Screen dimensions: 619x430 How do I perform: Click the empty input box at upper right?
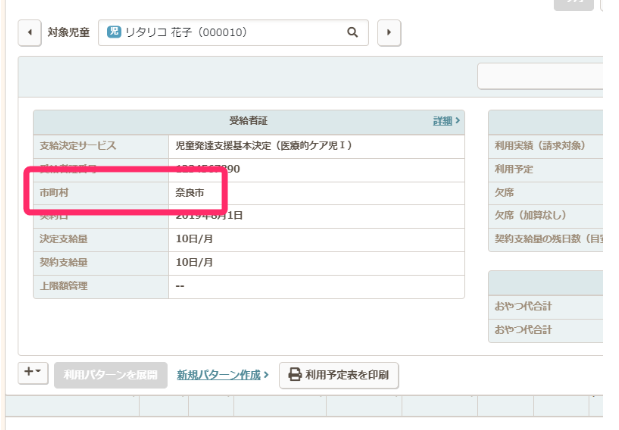point(540,76)
